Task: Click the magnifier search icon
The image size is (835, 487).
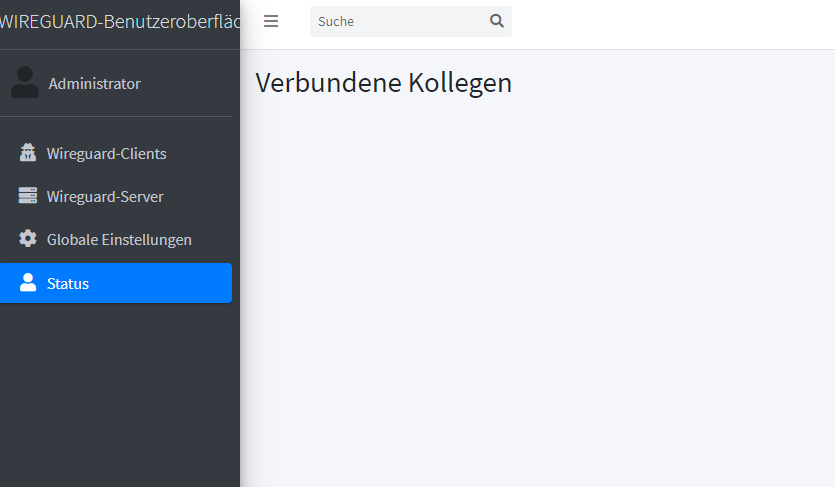Action: click(496, 21)
